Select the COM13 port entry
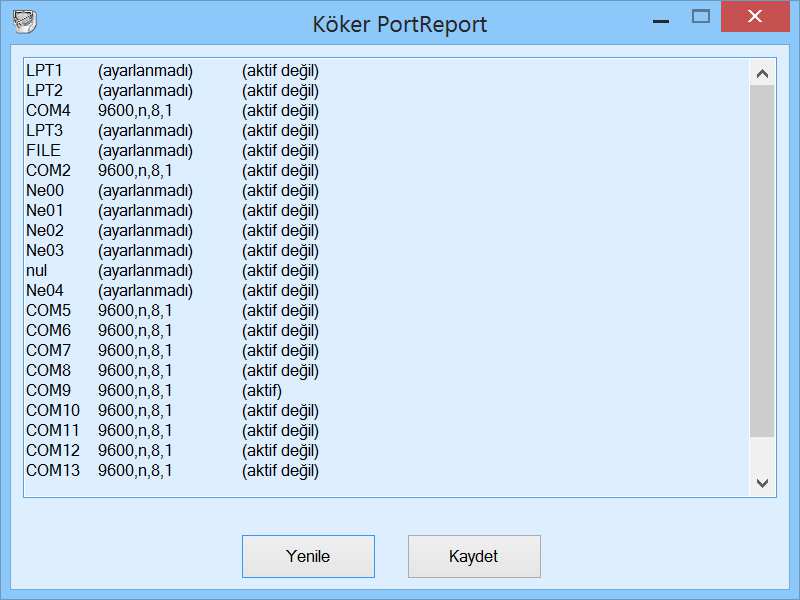 [x=150, y=470]
